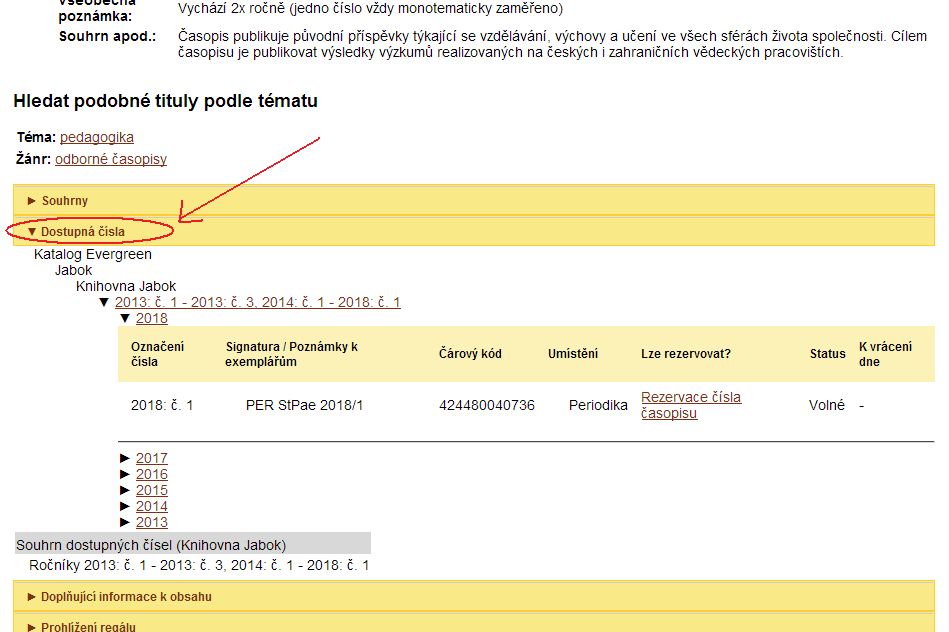The height and width of the screenshot is (632, 949).
Task: Expand the 2013 year issues
Action: pyautogui.click(x=152, y=522)
